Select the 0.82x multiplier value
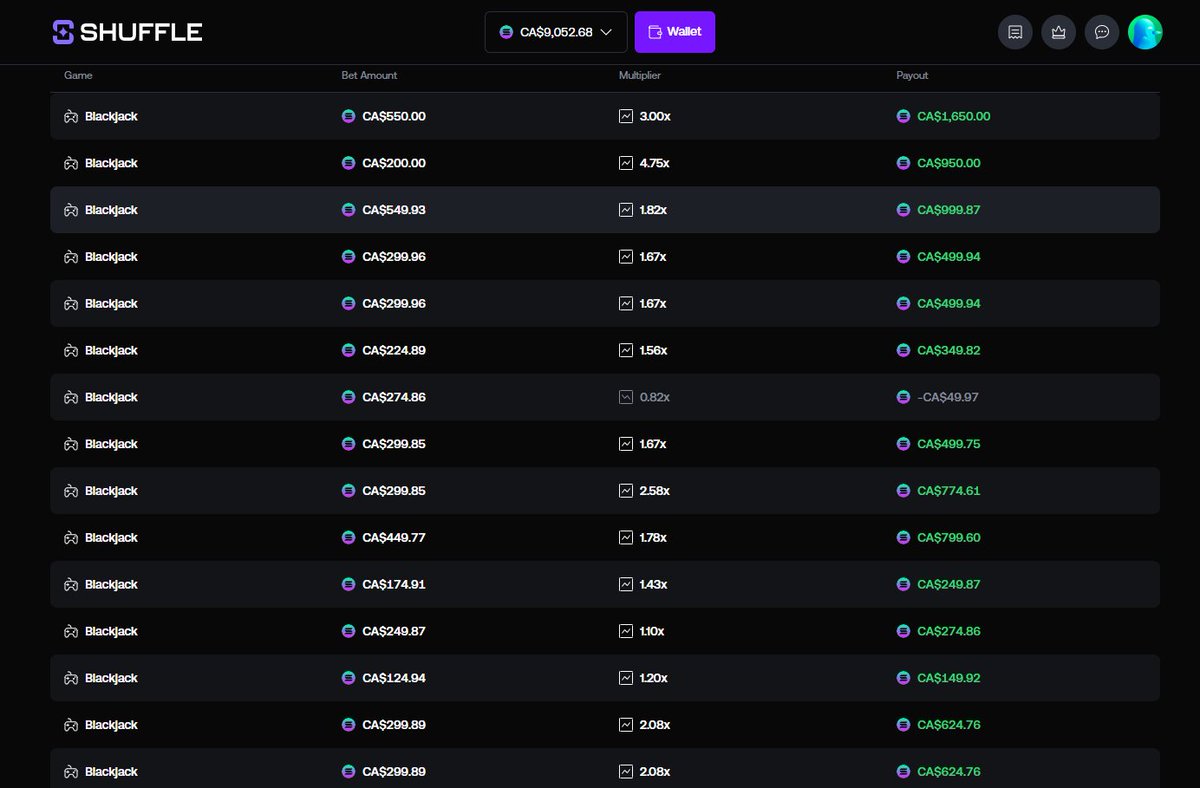Screen dimensions: 1200x788 [654, 397]
